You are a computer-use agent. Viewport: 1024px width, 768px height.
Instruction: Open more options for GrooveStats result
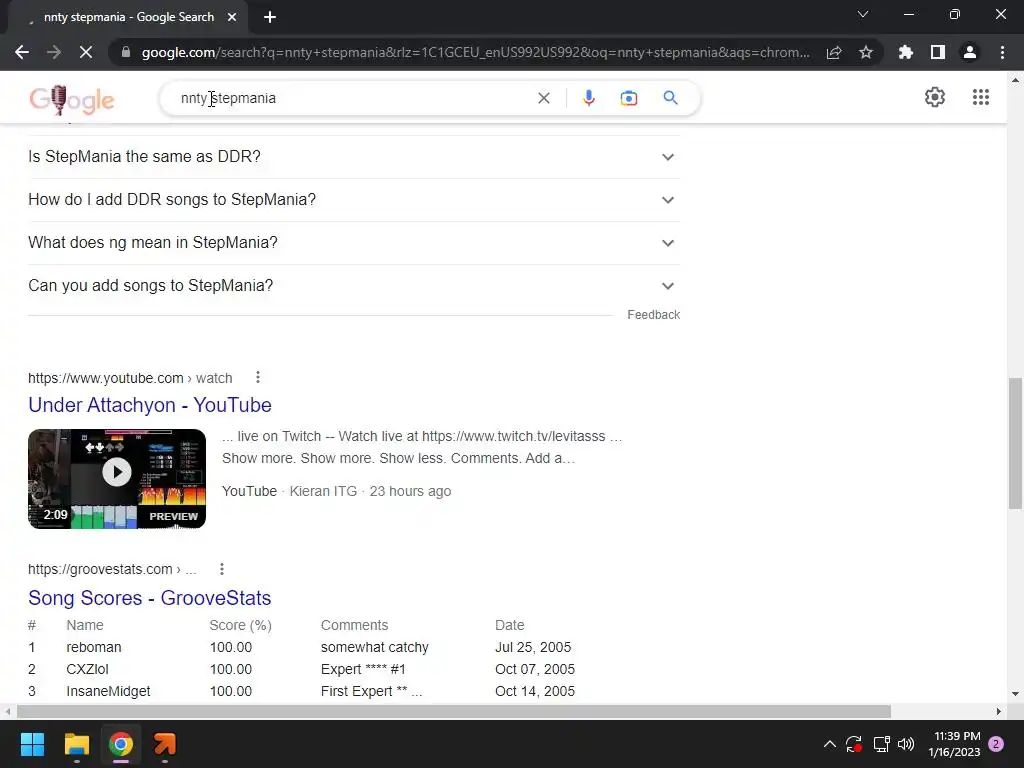pyautogui.click(x=222, y=569)
